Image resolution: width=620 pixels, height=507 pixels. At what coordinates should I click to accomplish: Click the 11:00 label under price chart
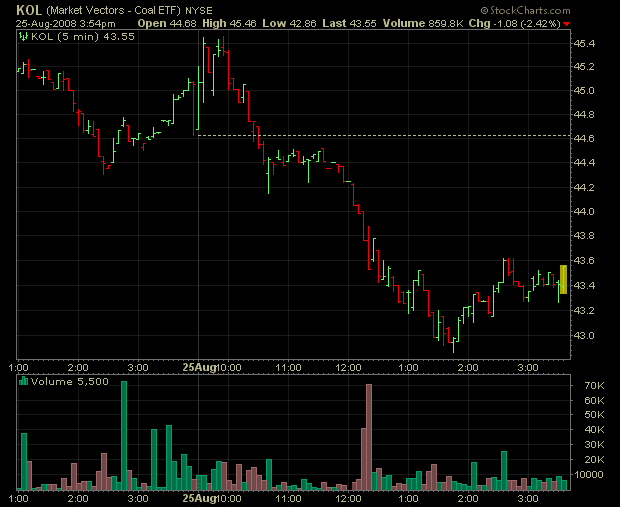tap(288, 368)
